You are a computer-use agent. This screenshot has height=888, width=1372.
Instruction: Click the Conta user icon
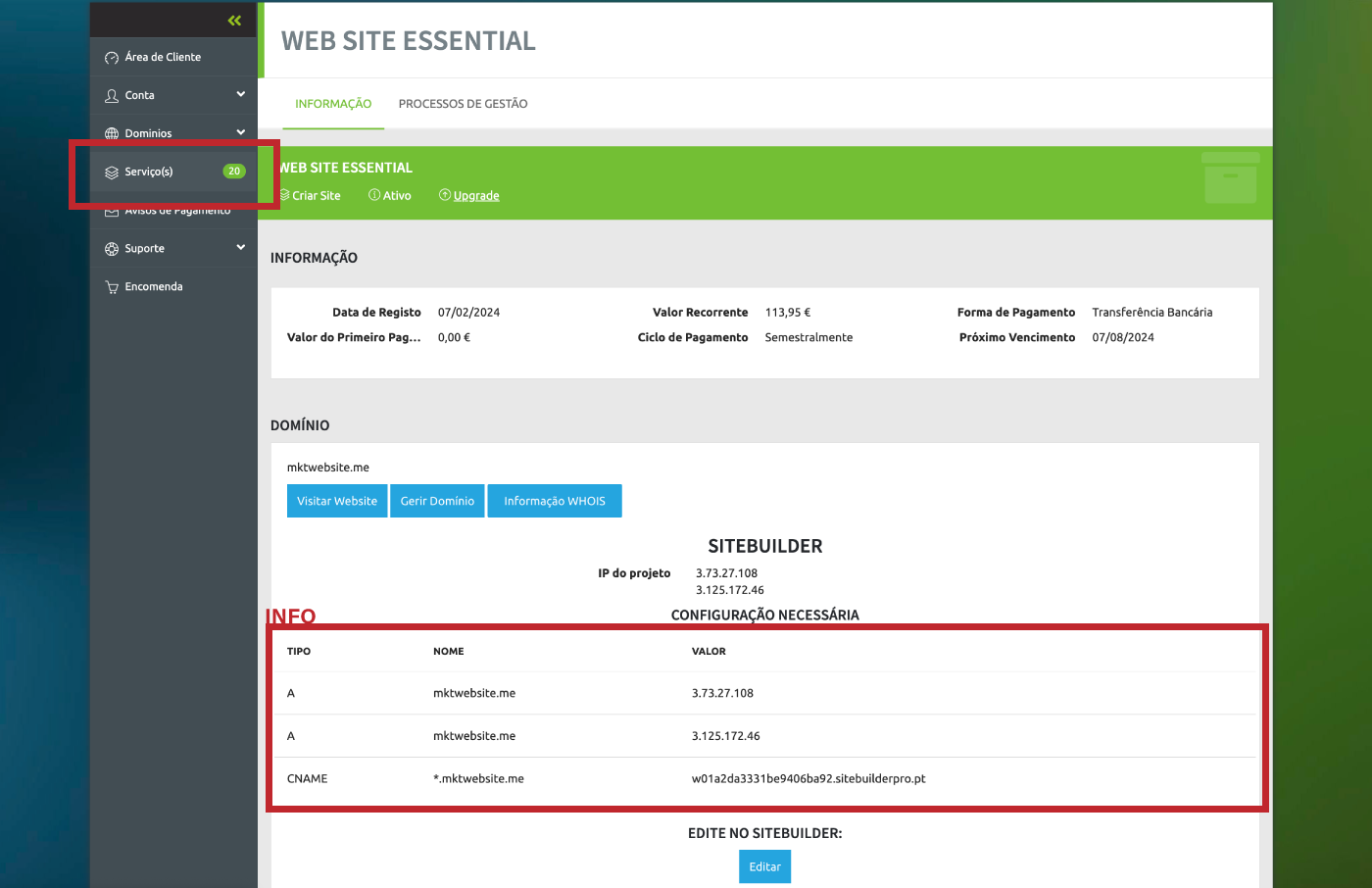[112, 96]
